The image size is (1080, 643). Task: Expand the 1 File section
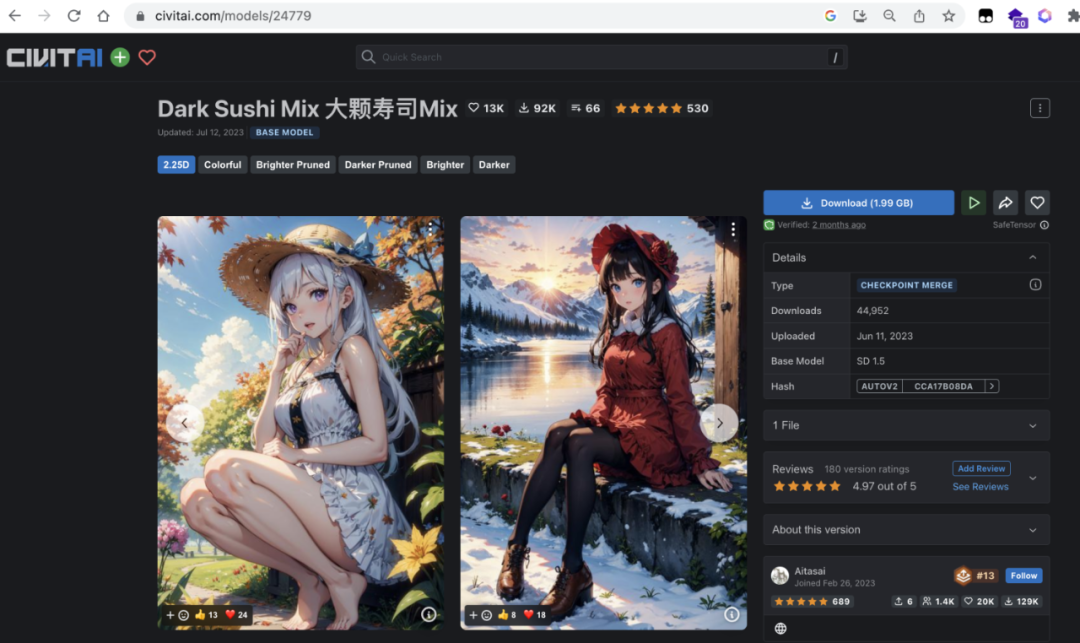click(1033, 424)
